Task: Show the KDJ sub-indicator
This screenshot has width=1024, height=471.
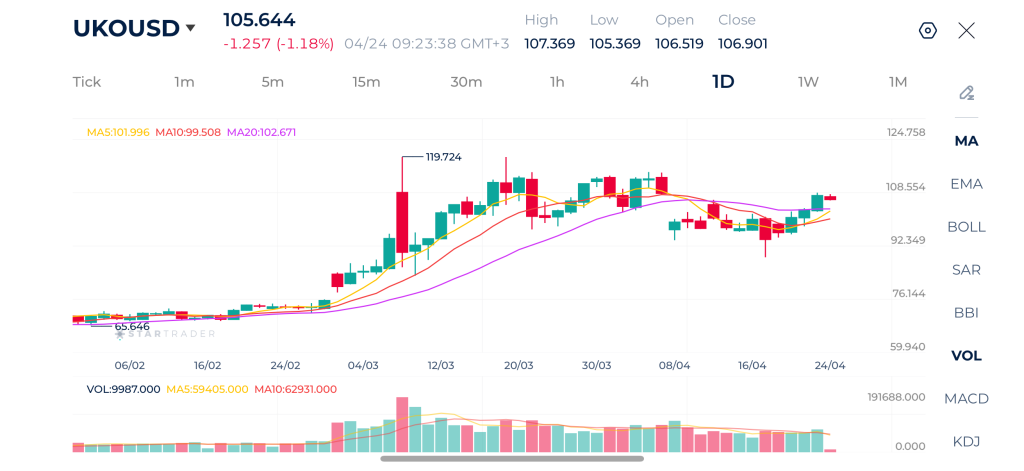Action: pos(966,441)
